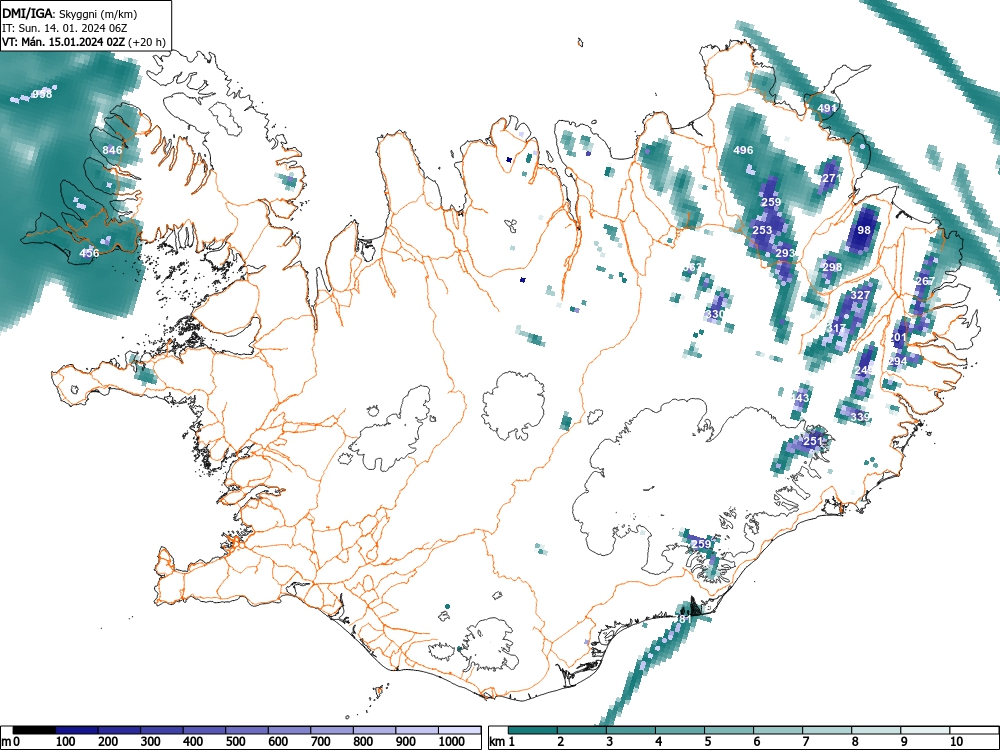Screen dimensions: 1000x750
Task: Click the '(+20 h)' forecast offset text
Action: [x=147, y=42]
